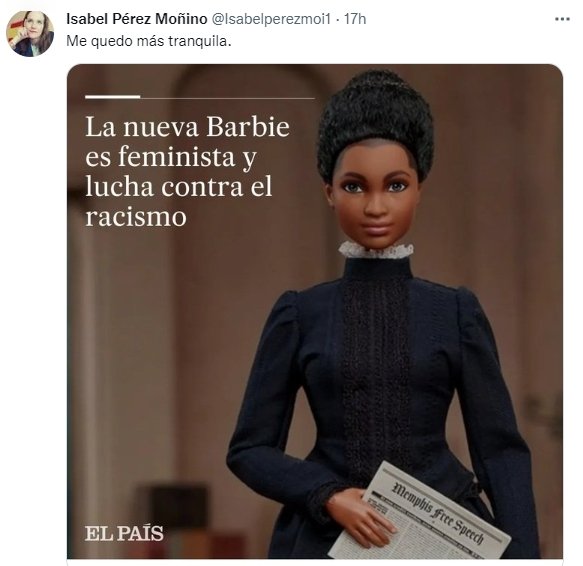The height and width of the screenshot is (566, 583).
Task: Select the tweet text "Me quedo más tranquila."
Action: (149, 41)
